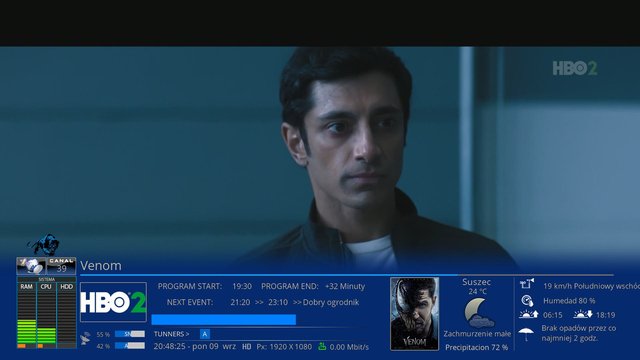
Task: Click the 42 % signal percentage
Action: click(x=103, y=346)
